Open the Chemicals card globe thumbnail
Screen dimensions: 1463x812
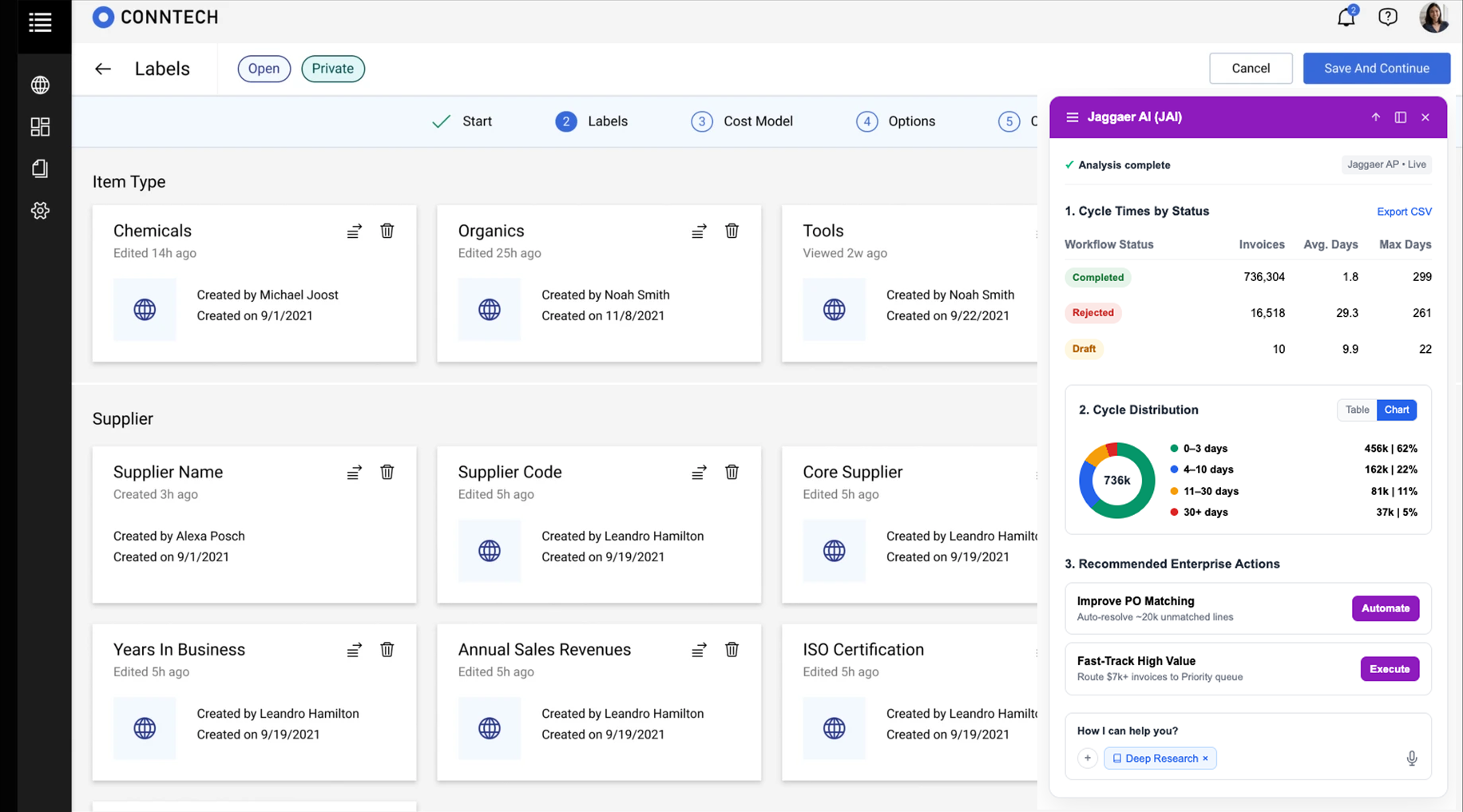coord(145,309)
